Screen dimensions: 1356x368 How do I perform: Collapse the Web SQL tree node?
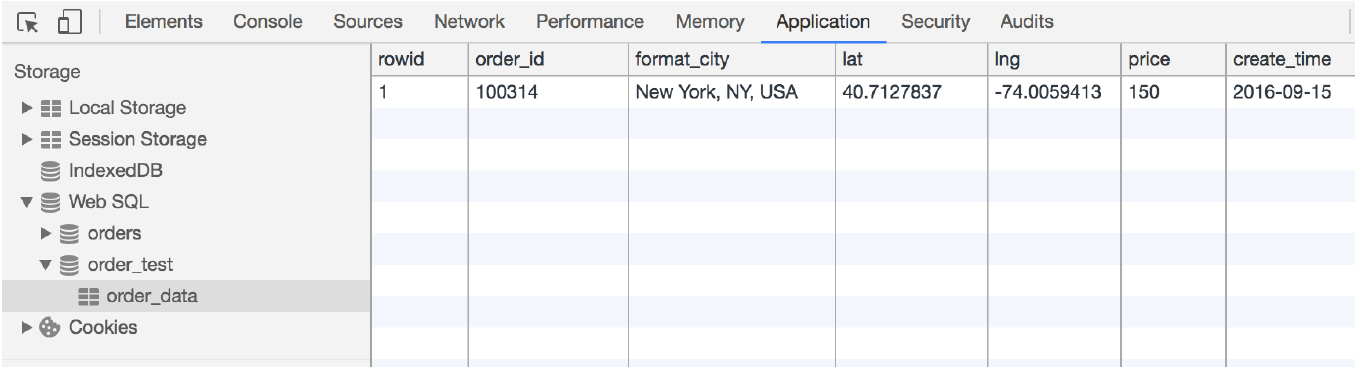[27, 202]
